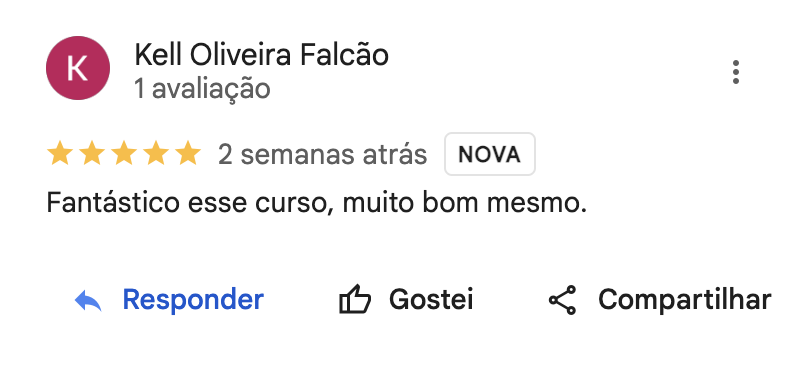794x374 pixels.
Task: Click the Compartilhar button label
Action: (685, 300)
